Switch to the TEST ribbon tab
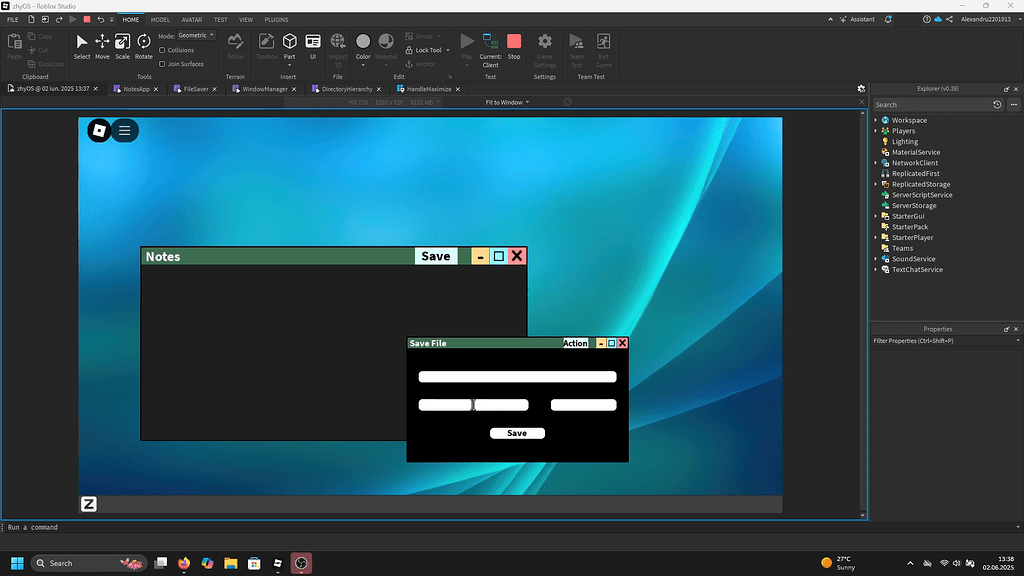The width and height of the screenshot is (1024, 576). pos(220,19)
